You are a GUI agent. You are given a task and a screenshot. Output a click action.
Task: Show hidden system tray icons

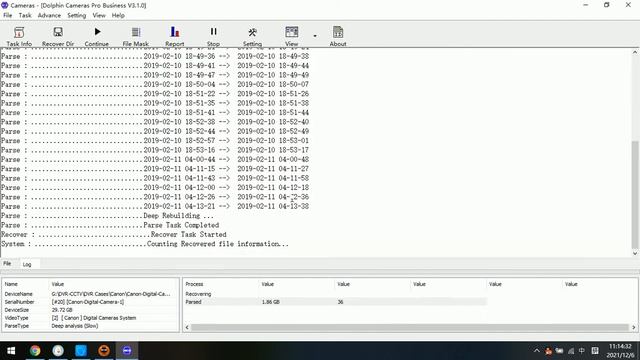[x=537, y=351]
